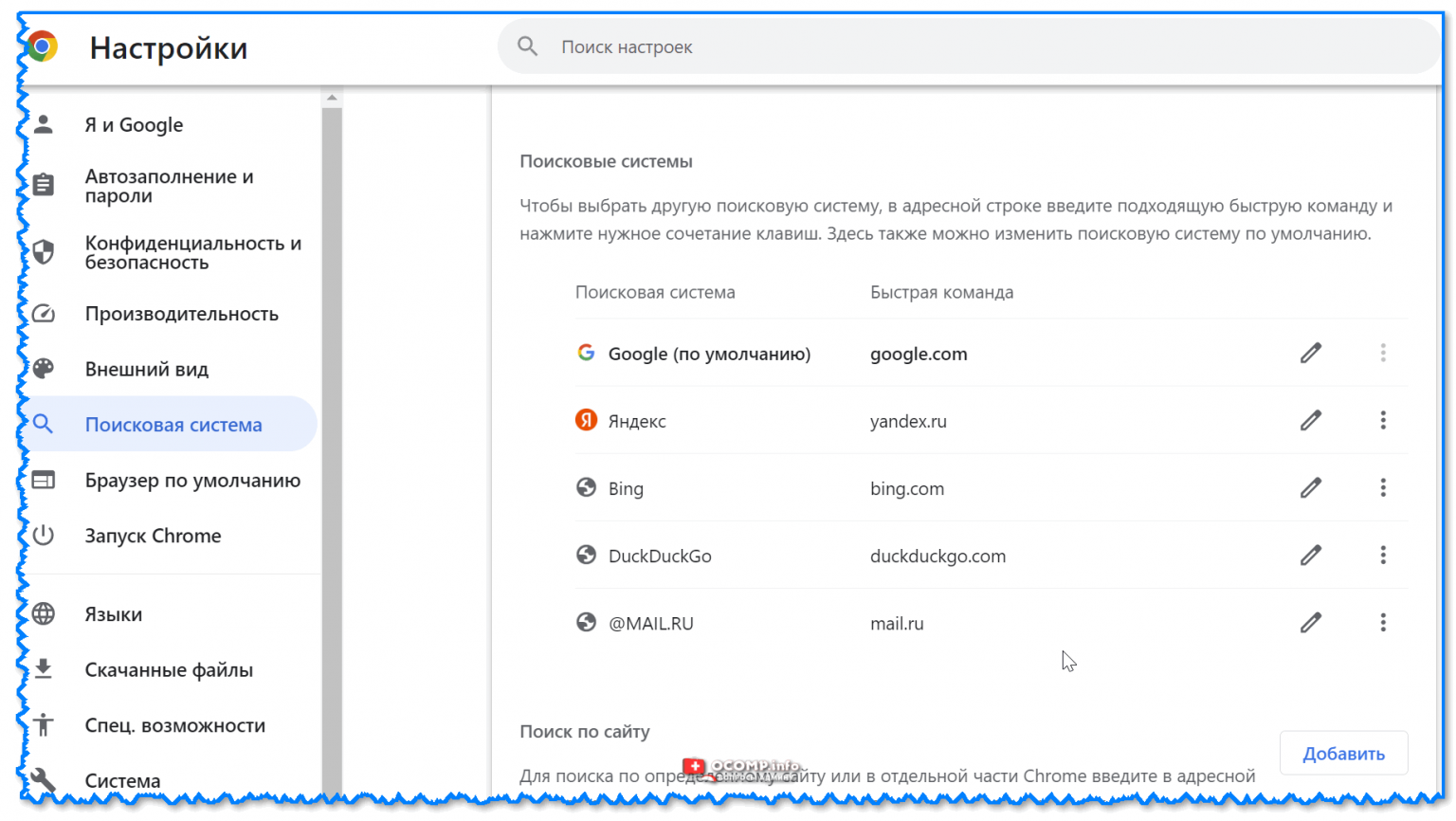
Task: Click the Поисковая система column header
Action: click(x=655, y=292)
